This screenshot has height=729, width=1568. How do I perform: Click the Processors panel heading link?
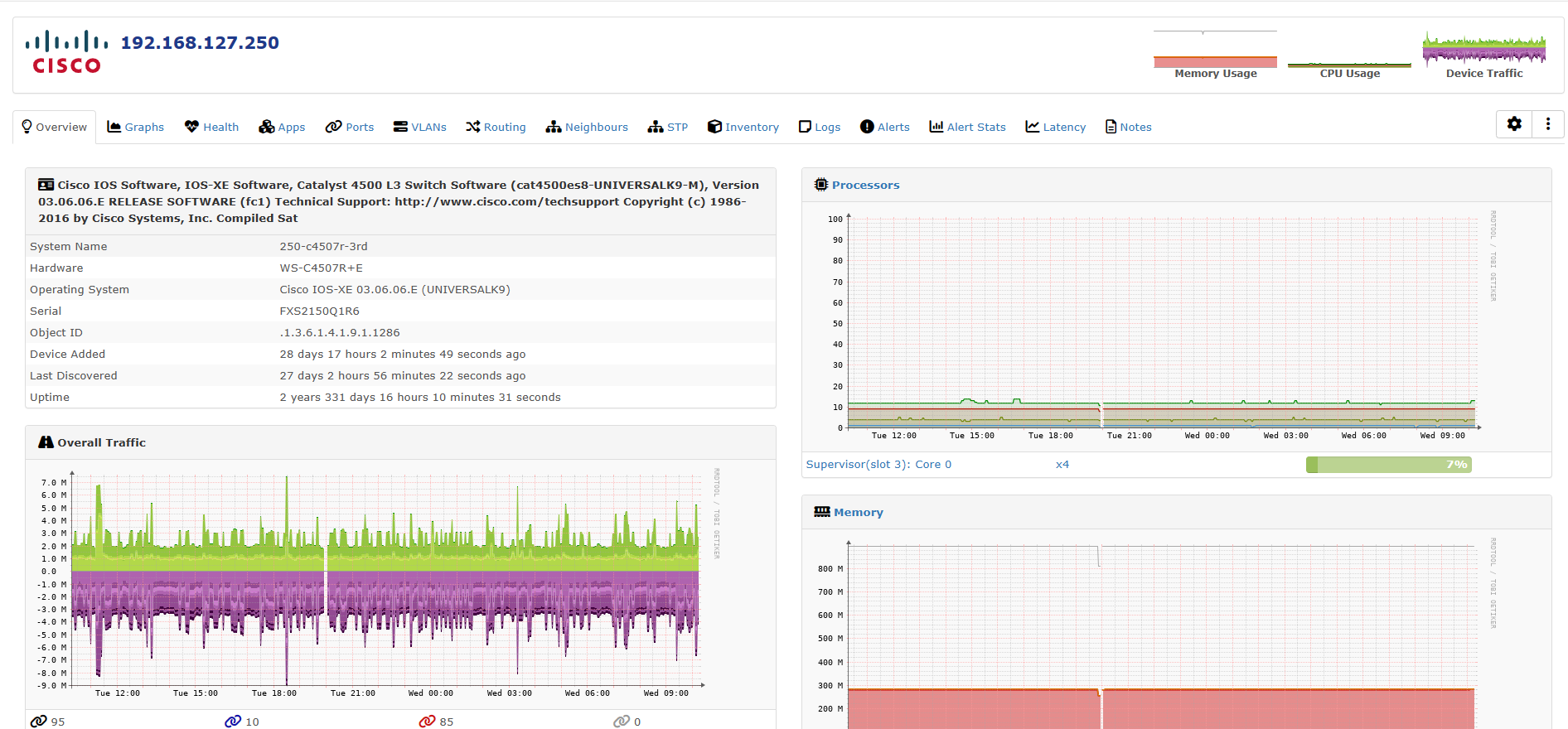pyautogui.click(x=865, y=185)
